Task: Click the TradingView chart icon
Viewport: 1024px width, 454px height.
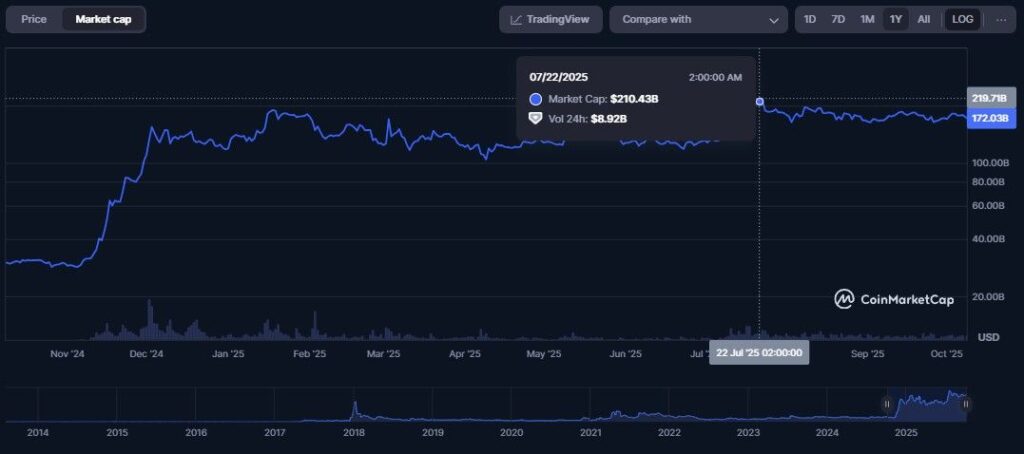Action: (517, 19)
